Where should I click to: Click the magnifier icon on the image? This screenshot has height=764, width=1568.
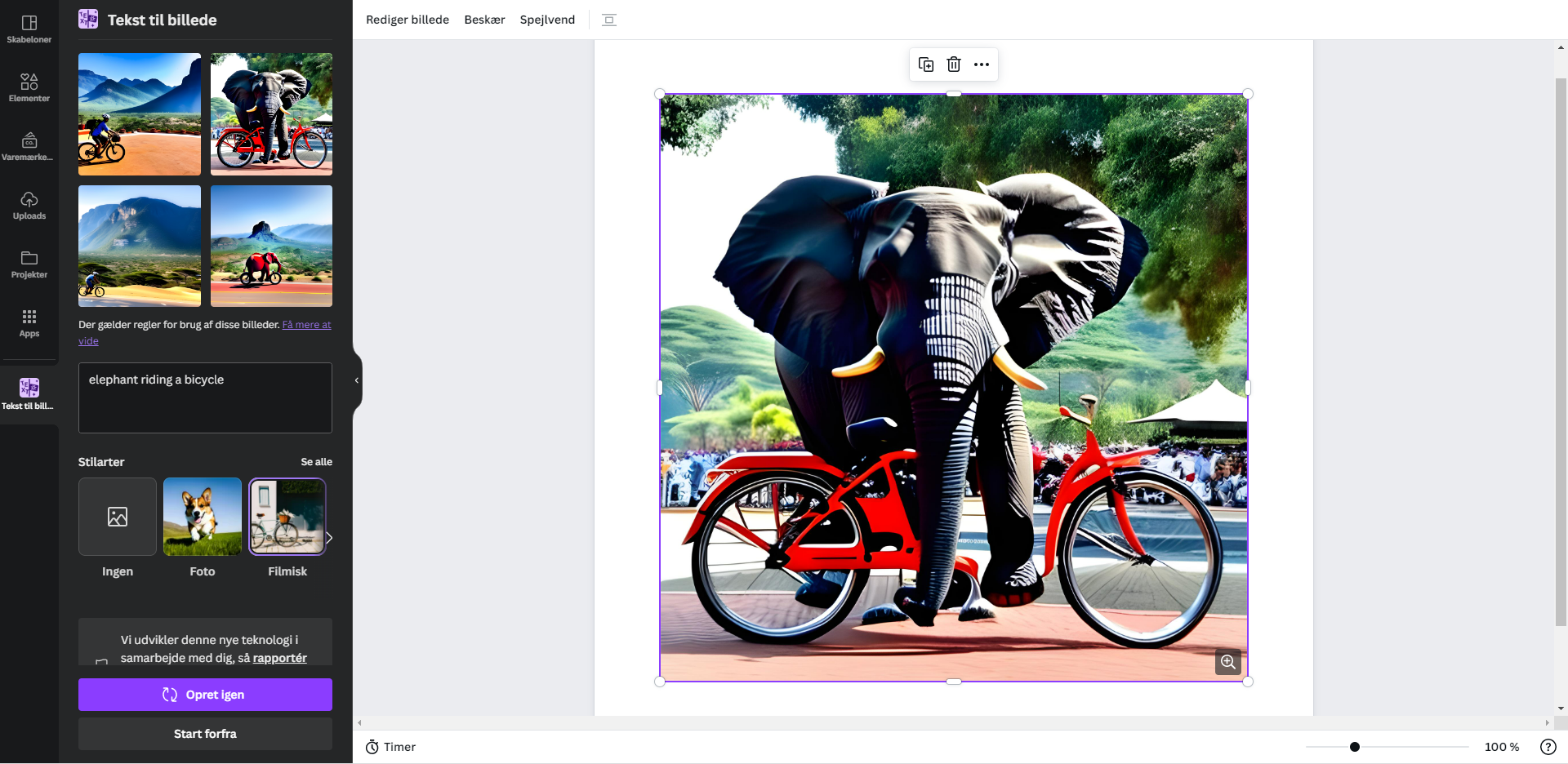point(1228,662)
